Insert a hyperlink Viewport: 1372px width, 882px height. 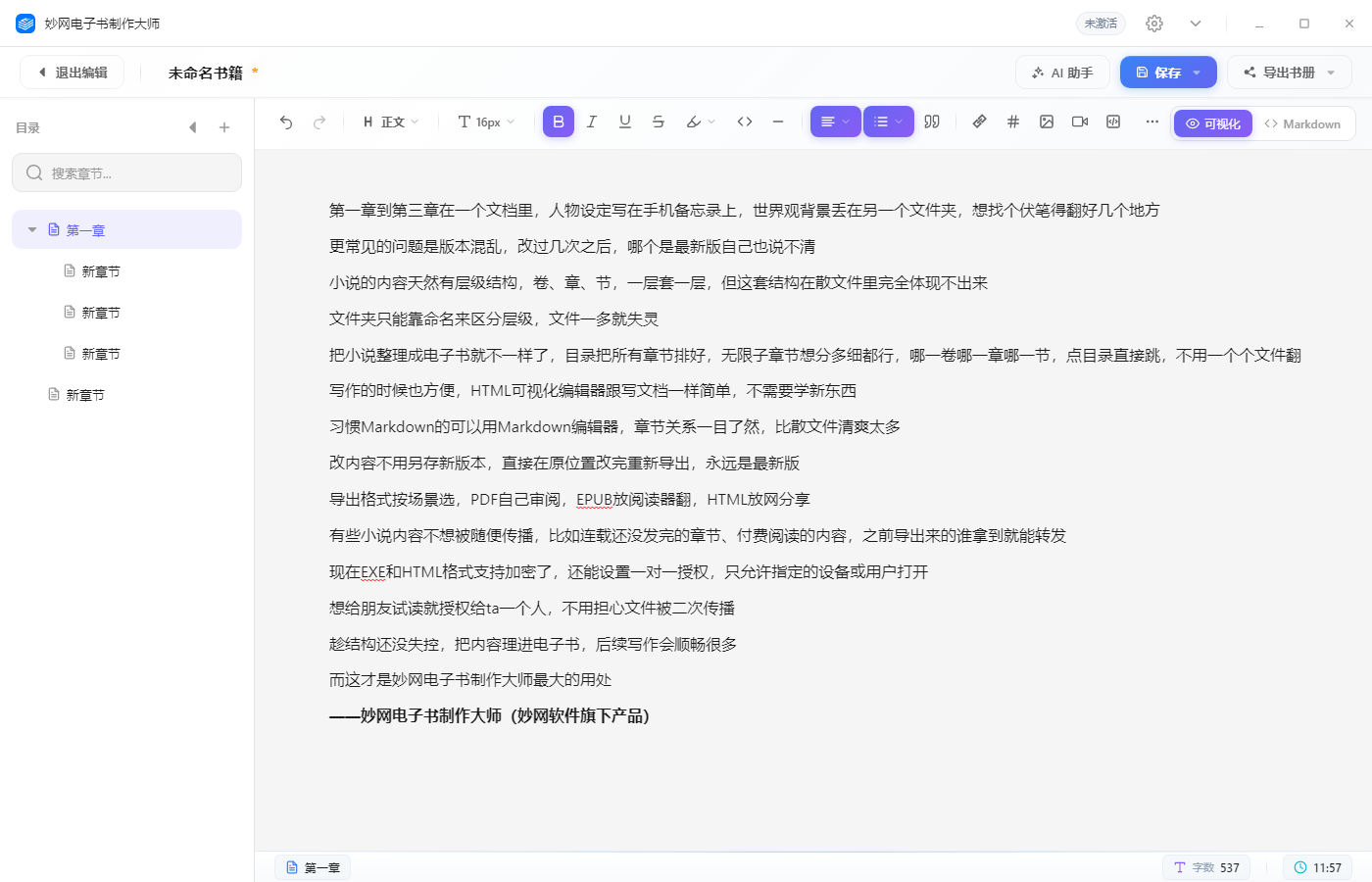[x=980, y=122]
